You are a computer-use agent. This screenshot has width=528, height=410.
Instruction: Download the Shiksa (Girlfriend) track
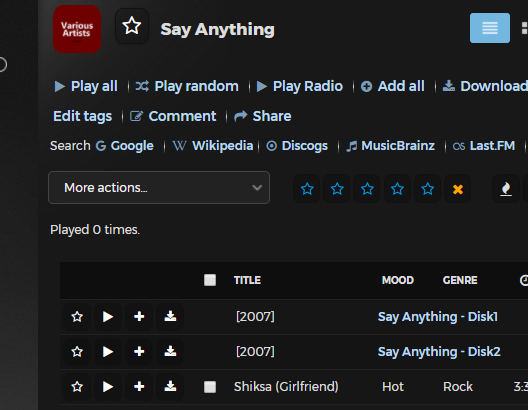pyautogui.click(x=170, y=386)
